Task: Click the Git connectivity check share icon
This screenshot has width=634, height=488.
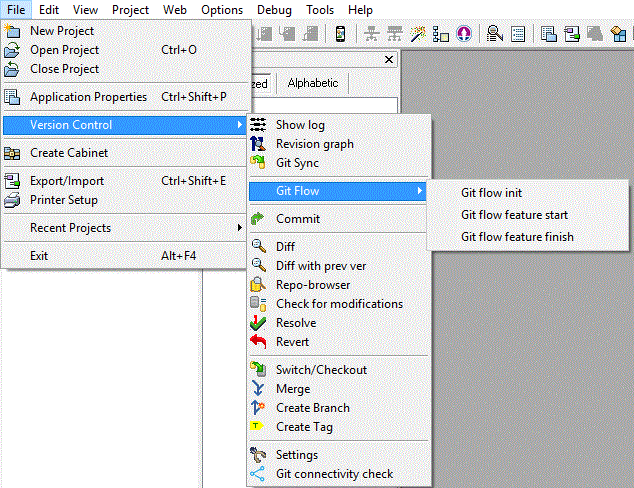Action: (258, 474)
